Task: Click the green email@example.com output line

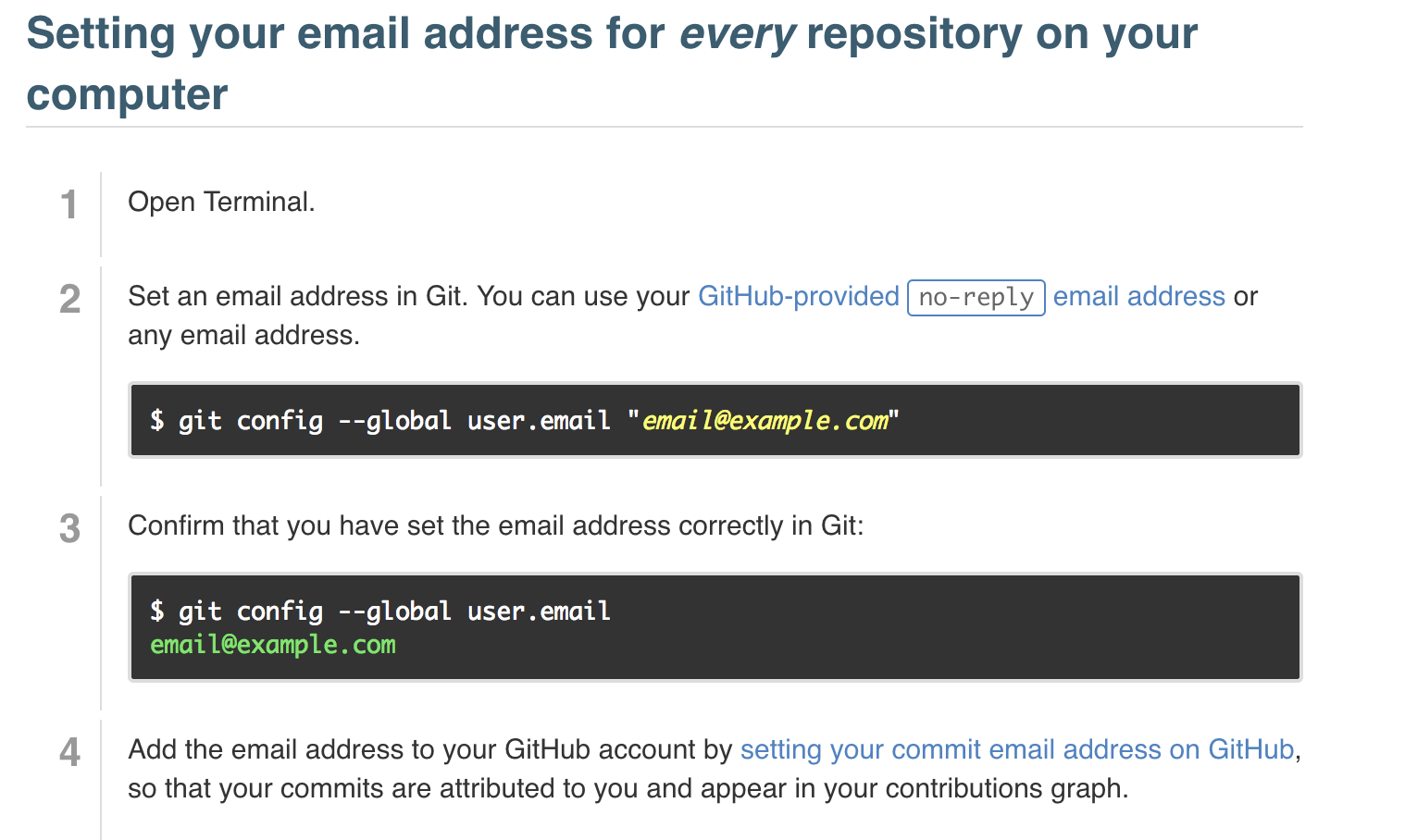Action: pyautogui.click(x=273, y=645)
